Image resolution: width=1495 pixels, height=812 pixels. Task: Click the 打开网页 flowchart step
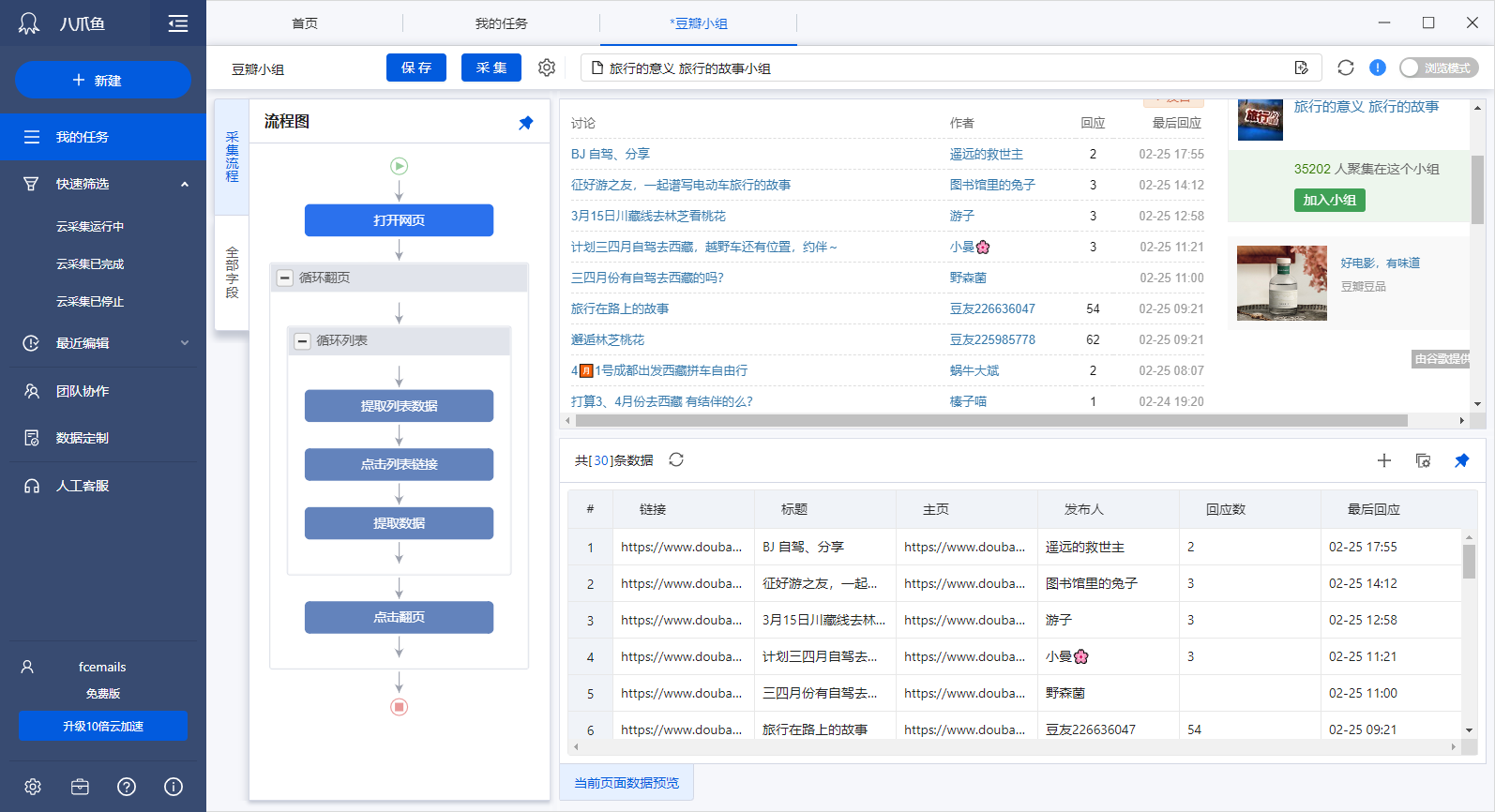coord(400,220)
